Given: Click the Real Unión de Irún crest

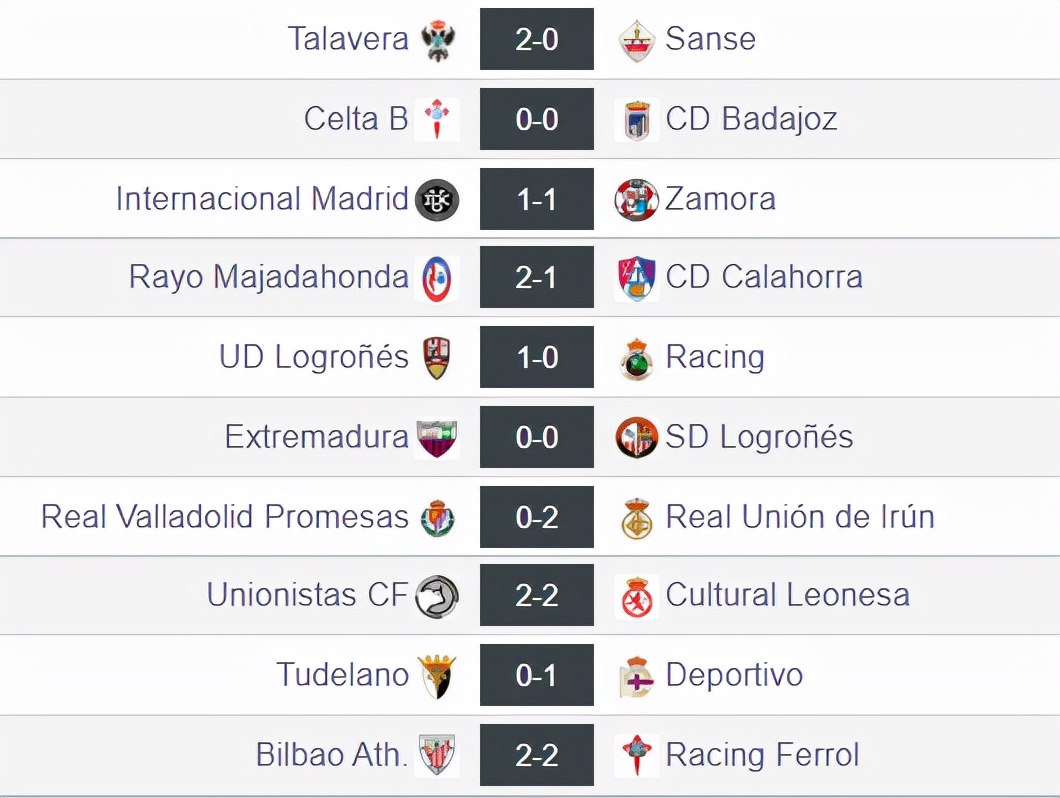Looking at the screenshot, I should coord(637,517).
